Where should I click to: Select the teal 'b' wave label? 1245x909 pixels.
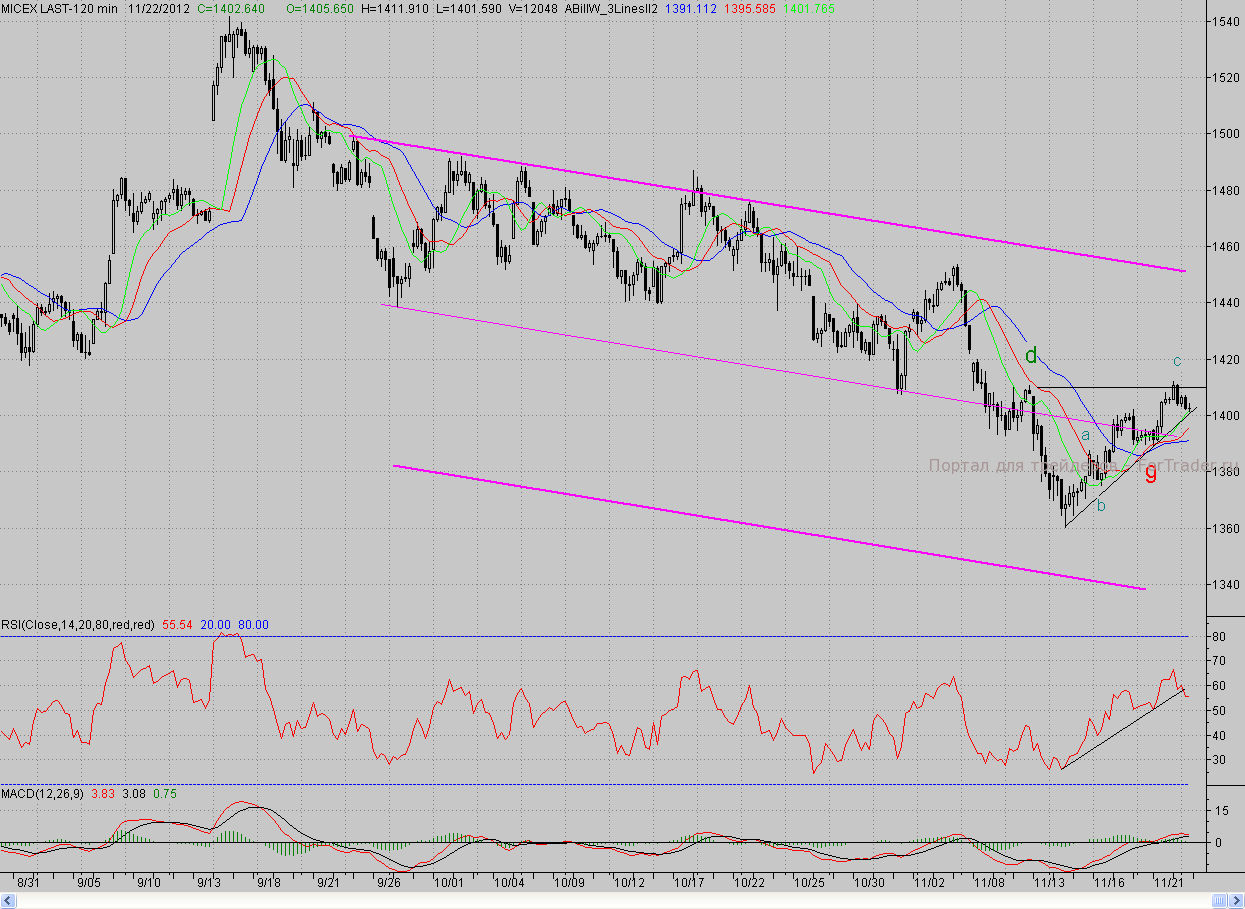pos(1101,506)
